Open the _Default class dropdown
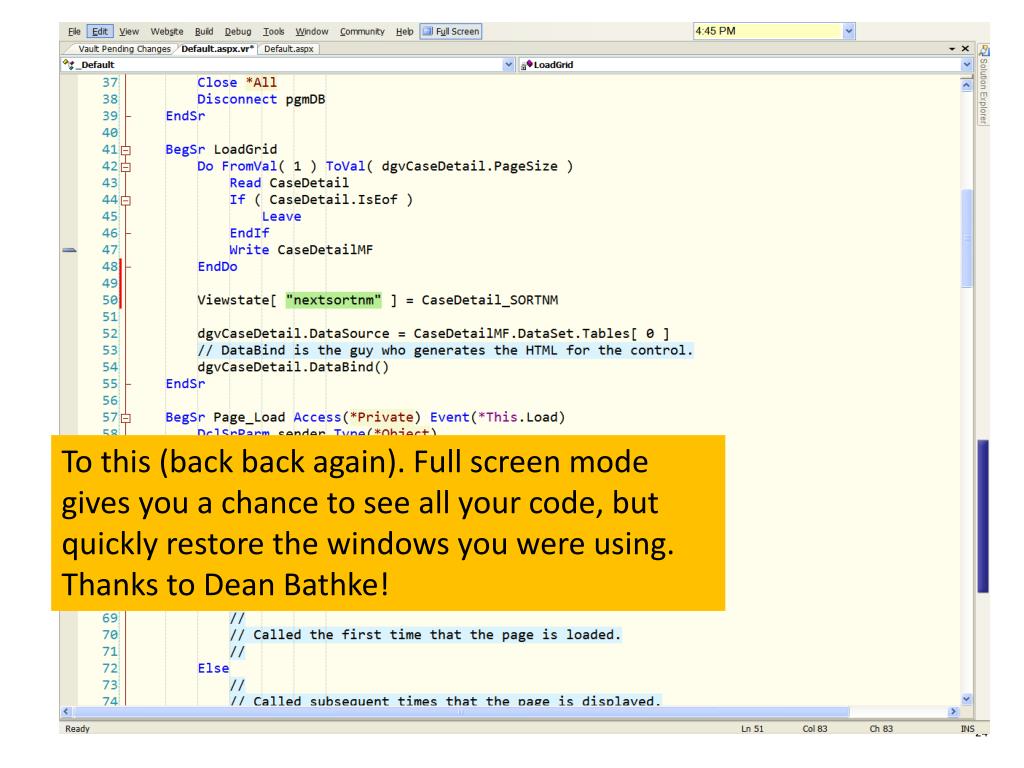Screen dimensions: 1024x768 pyautogui.click(x=509, y=65)
